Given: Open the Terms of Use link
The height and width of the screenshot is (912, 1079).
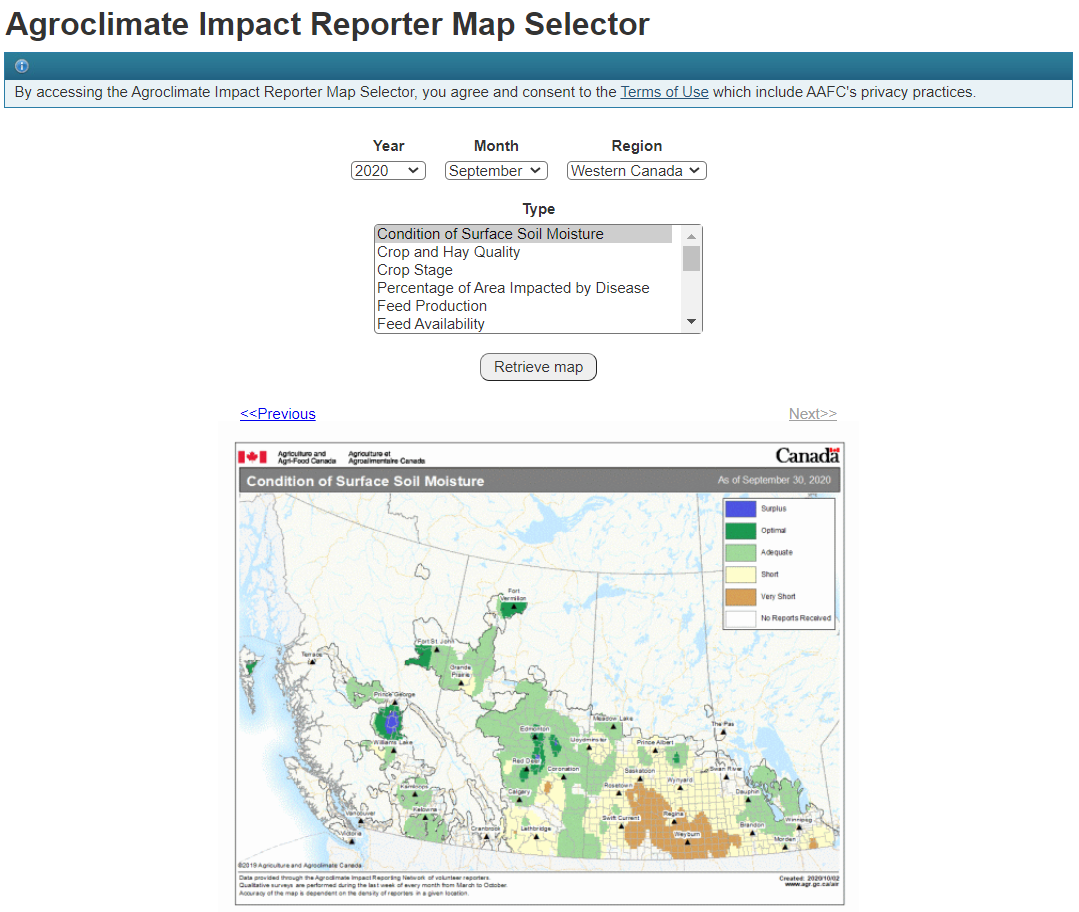Looking at the screenshot, I should click(x=664, y=92).
